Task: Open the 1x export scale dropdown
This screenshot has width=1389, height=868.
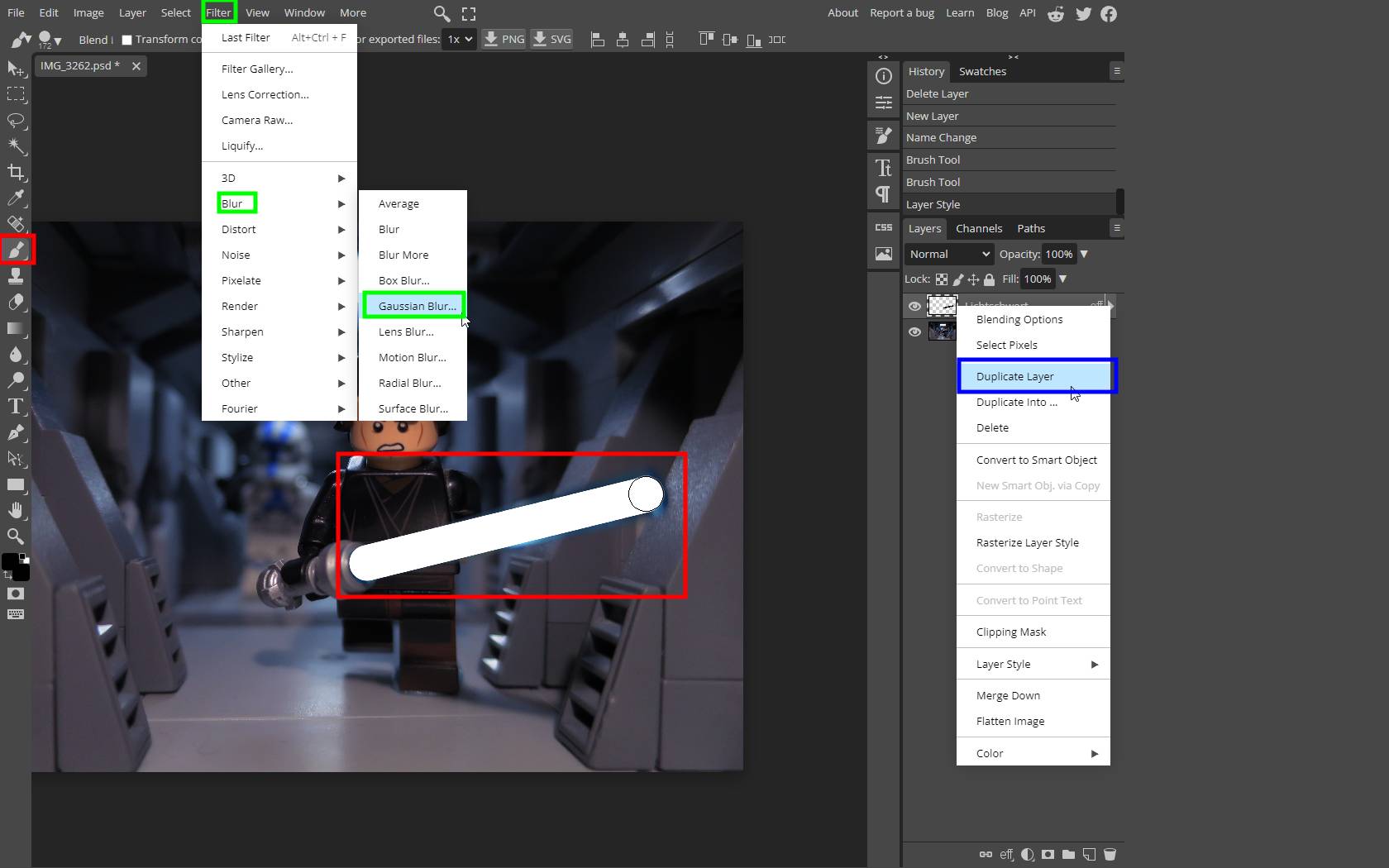Action: coord(460,39)
